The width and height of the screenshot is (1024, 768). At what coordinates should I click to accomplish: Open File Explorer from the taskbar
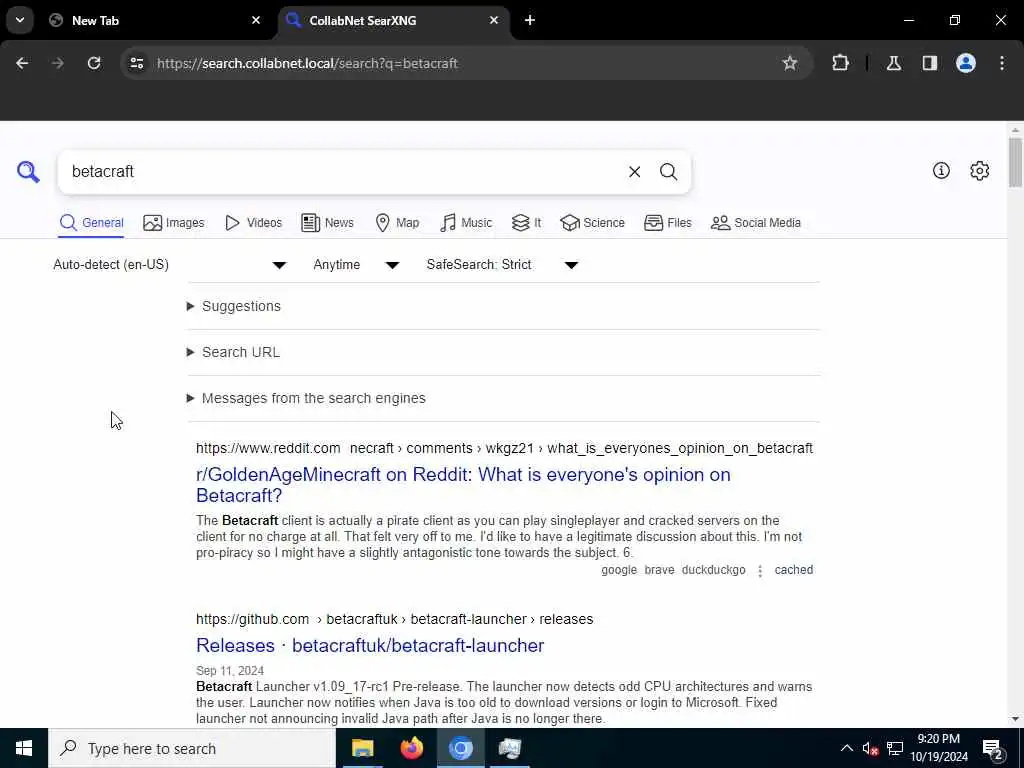pos(362,748)
